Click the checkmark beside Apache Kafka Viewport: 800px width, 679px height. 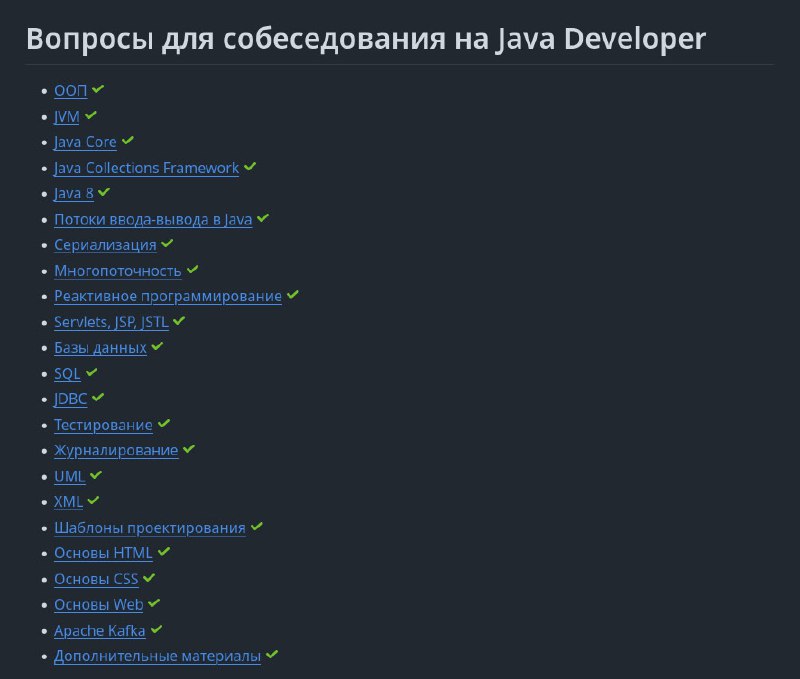156,629
